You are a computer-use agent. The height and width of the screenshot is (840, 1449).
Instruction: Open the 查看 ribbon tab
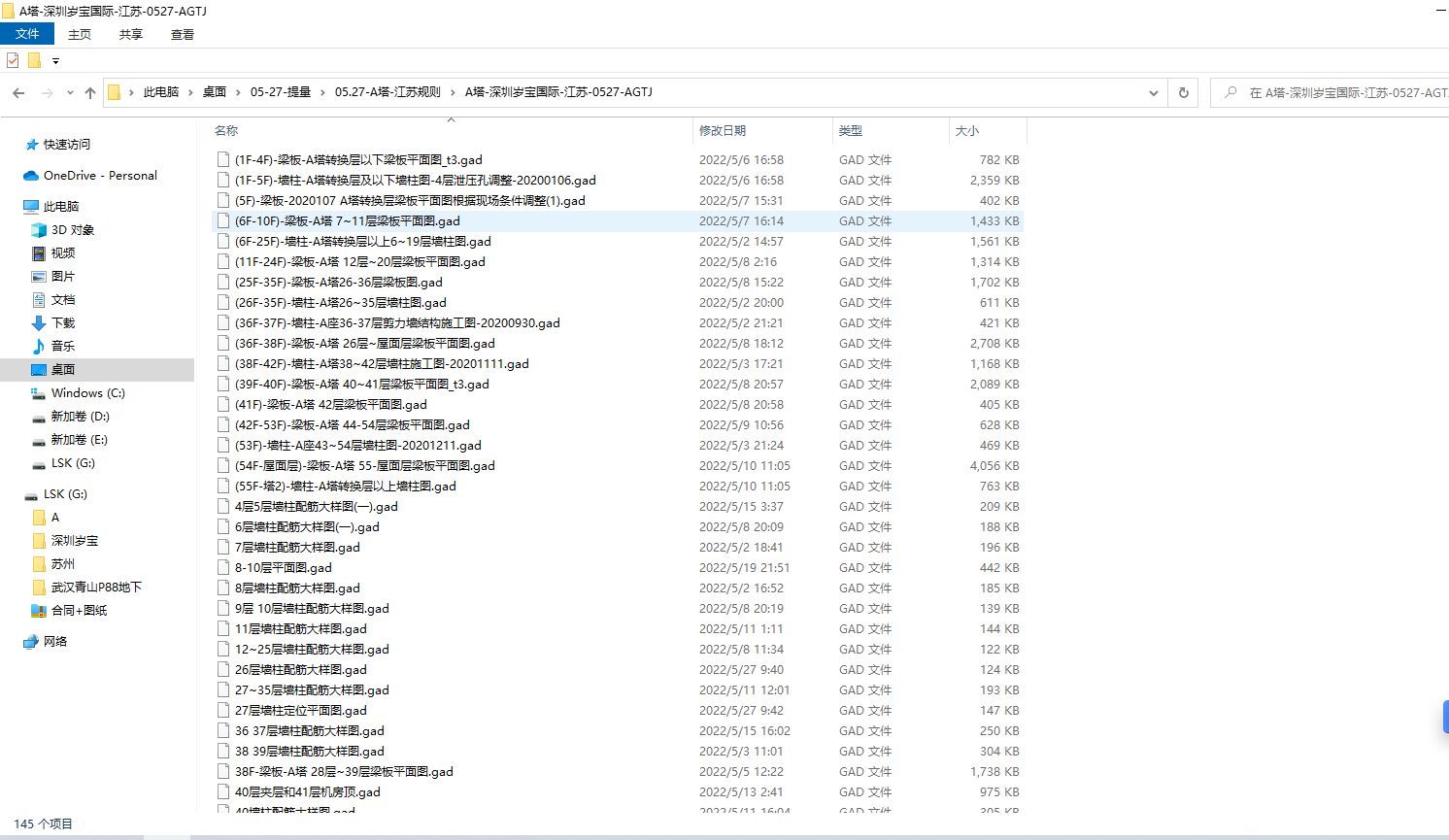point(183,34)
